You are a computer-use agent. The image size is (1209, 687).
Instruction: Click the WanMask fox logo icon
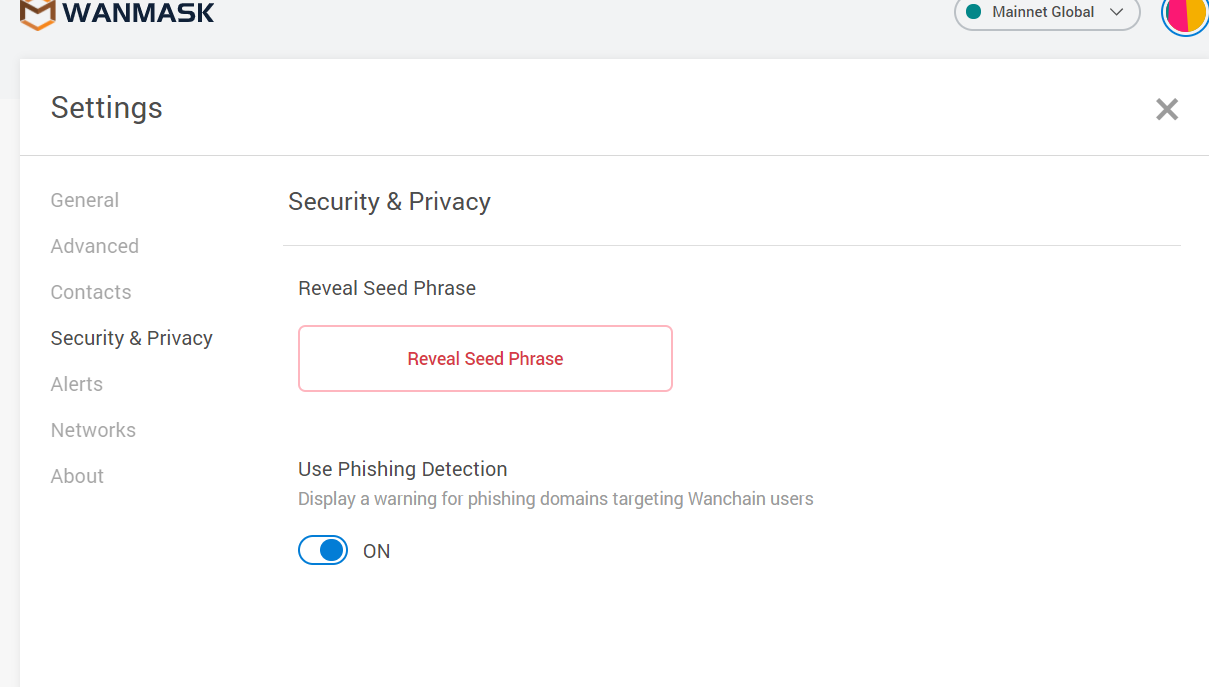coord(37,14)
